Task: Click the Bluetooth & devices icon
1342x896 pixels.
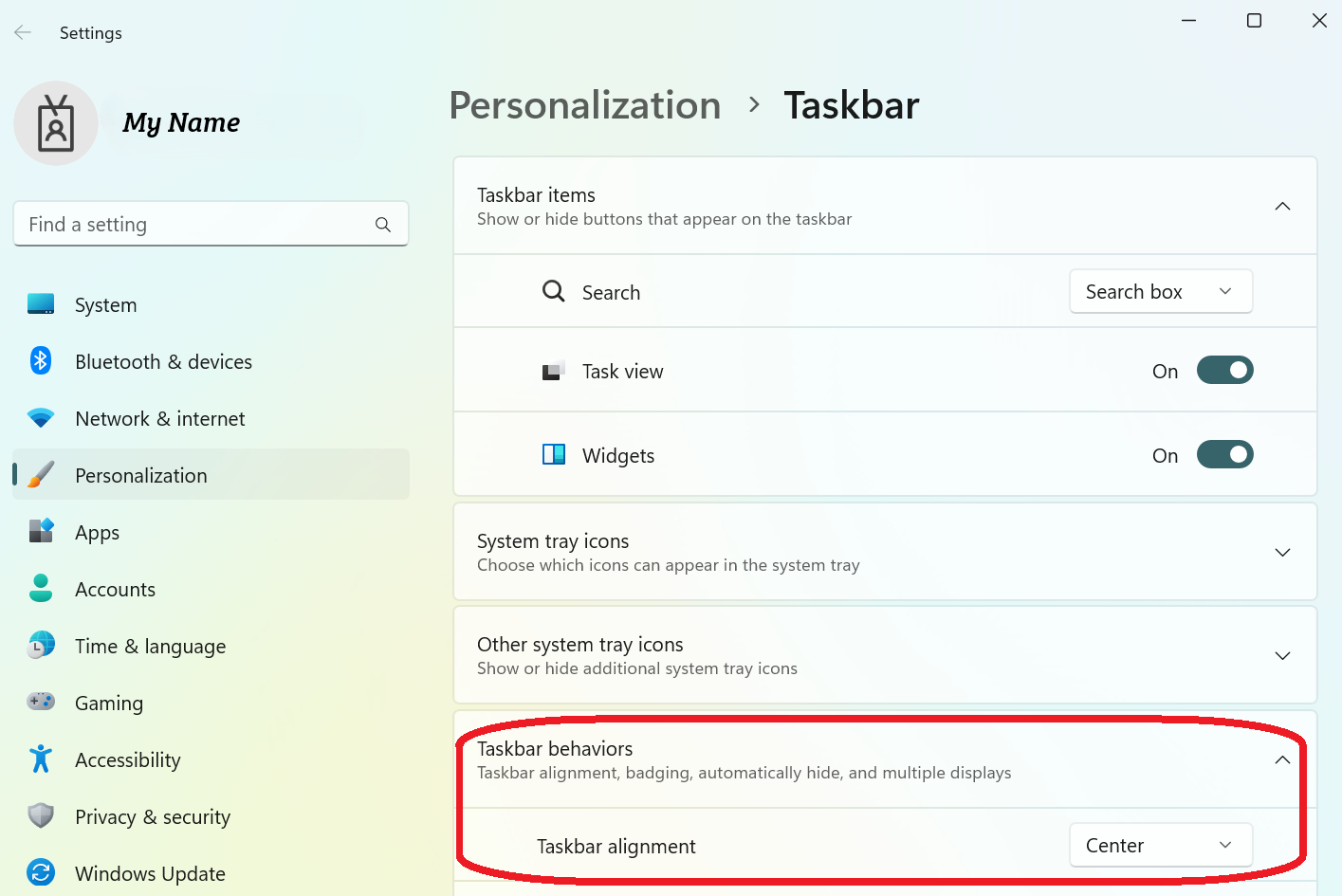Action: coord(41,361)
